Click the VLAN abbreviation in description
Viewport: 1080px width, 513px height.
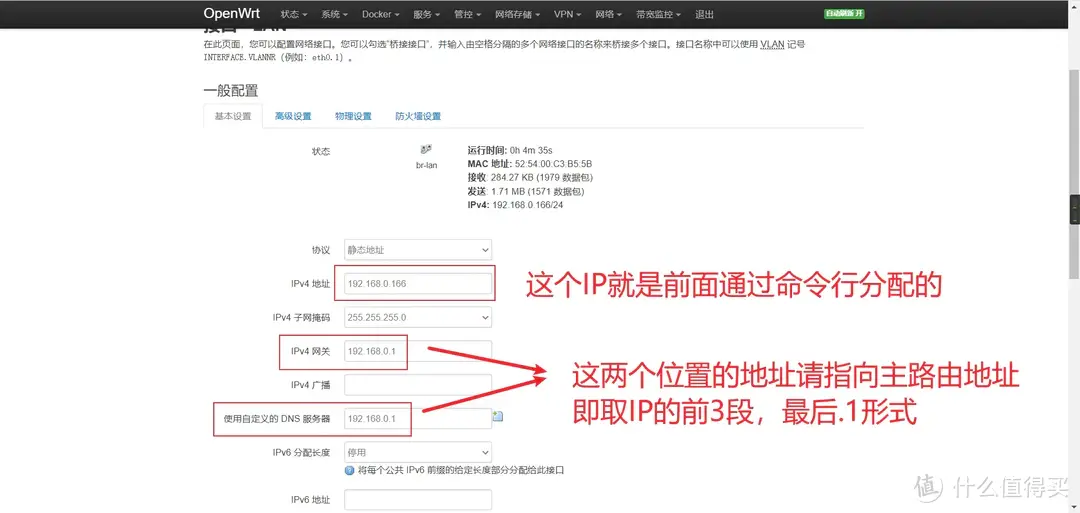tap(772, 44)
